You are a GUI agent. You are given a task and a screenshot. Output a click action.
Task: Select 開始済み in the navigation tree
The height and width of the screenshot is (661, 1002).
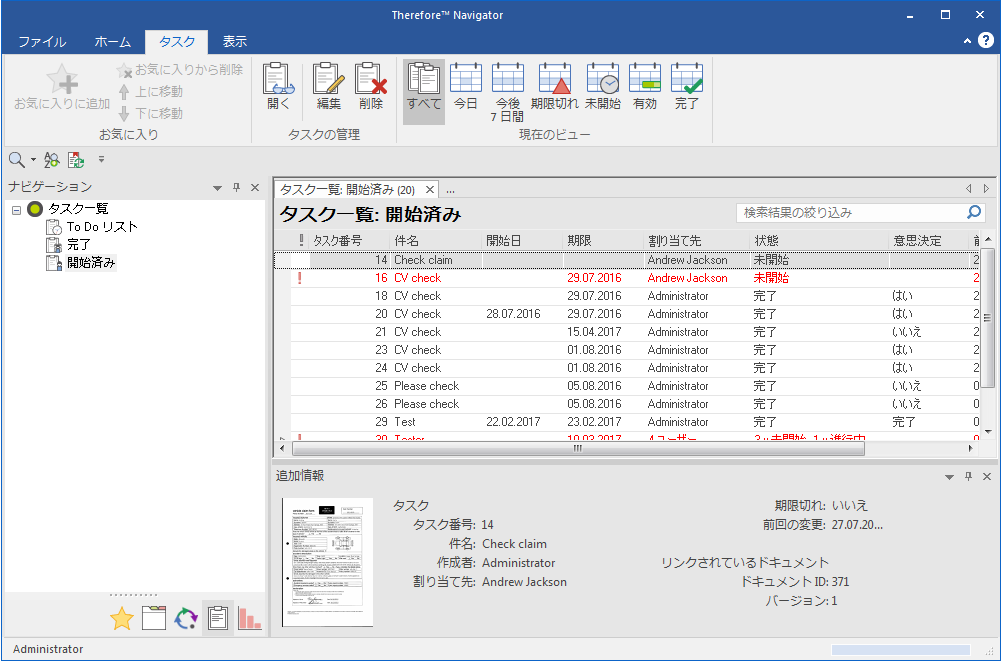(x=91, y=262)
